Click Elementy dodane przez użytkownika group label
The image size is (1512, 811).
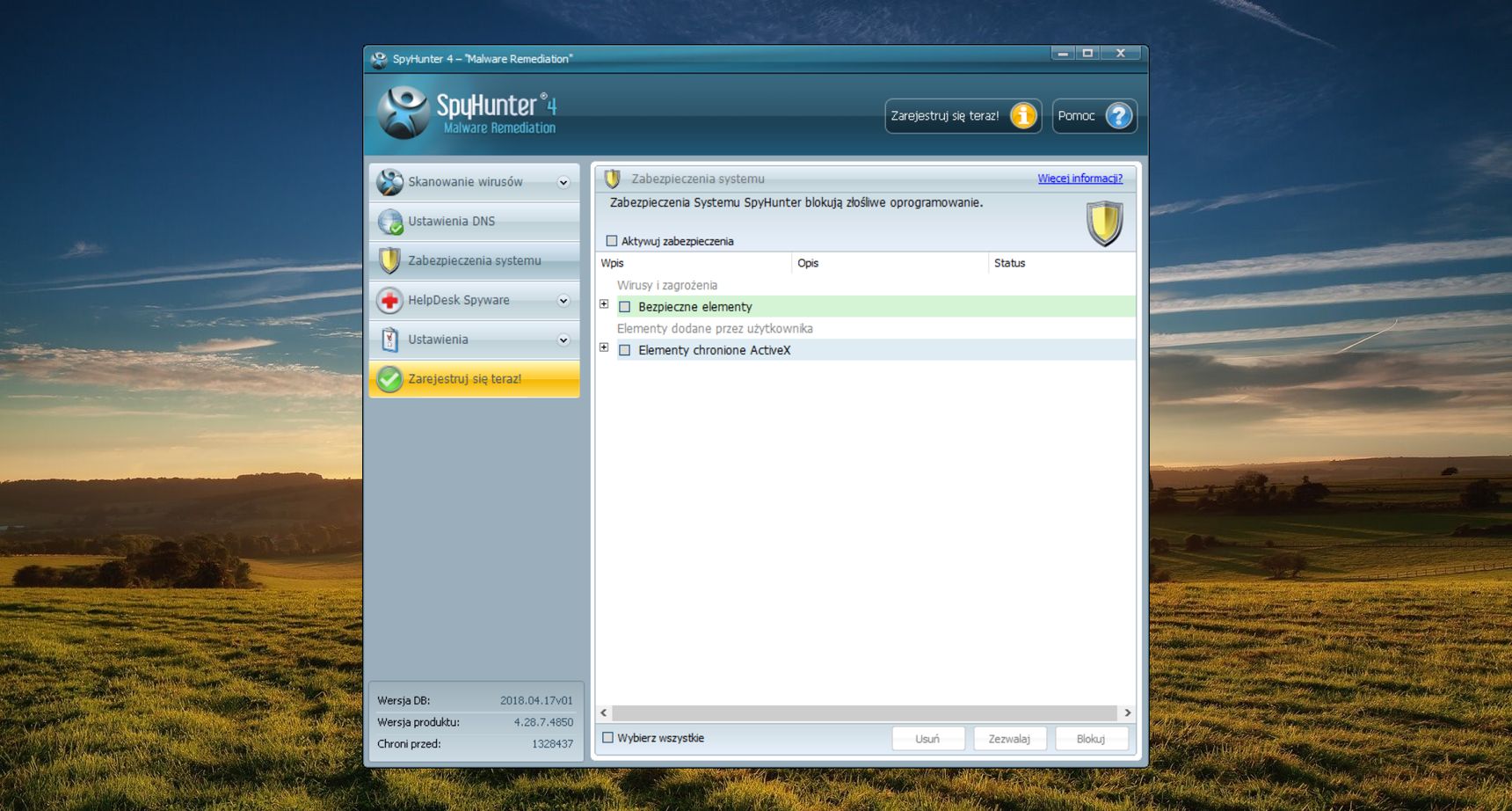point(715,329)
